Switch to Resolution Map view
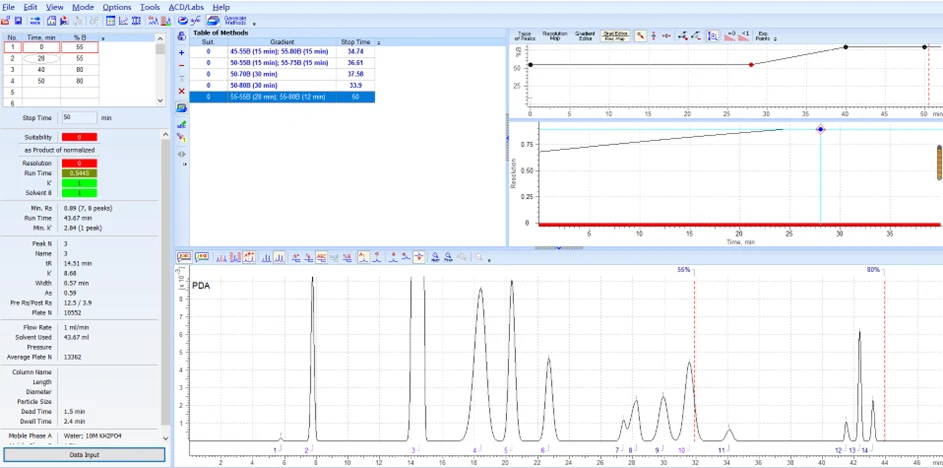 pos(554,36)
